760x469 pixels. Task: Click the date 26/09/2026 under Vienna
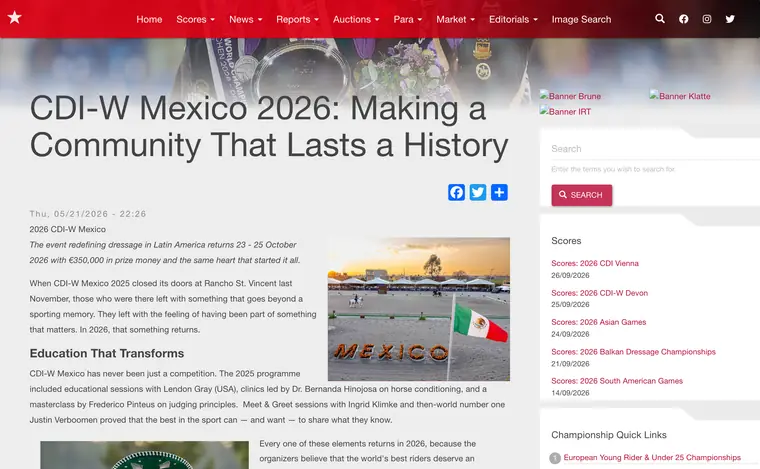(570, 275)
